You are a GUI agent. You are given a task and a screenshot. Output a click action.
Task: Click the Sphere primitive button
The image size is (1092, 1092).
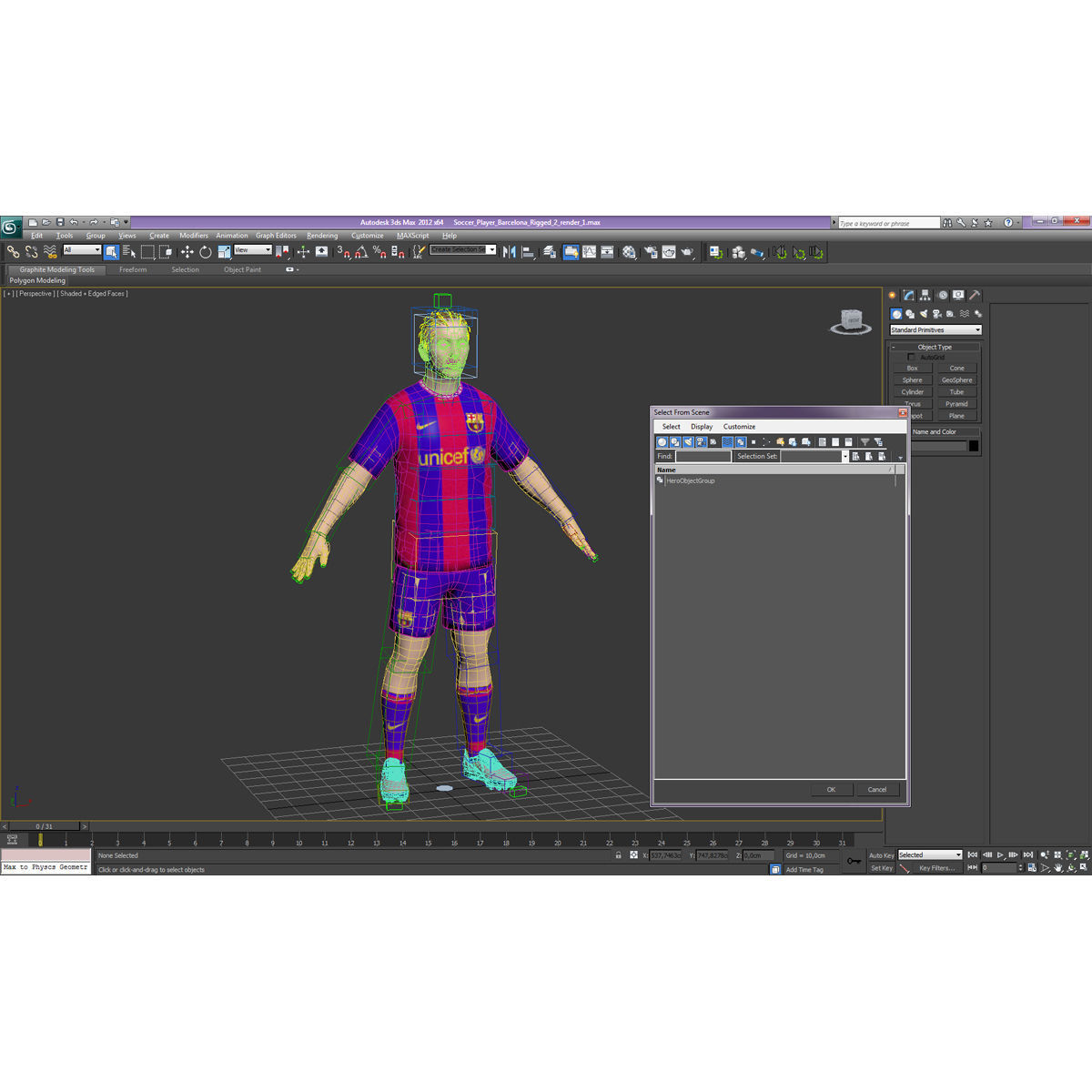pyautogui.click(x=913, y=380)
